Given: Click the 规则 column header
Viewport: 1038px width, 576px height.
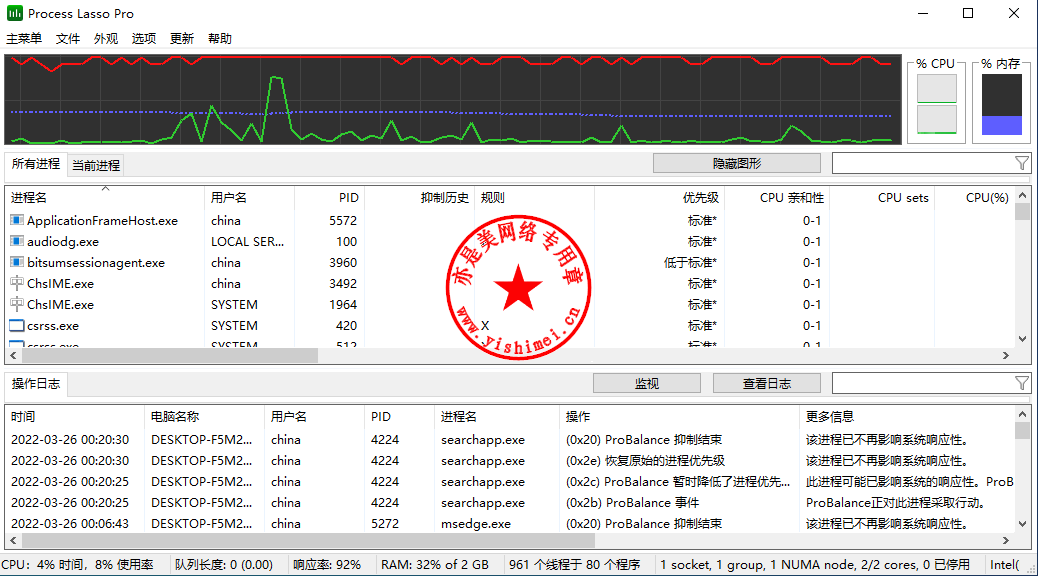Looking at the screenshot, I should (x=534, y=197).
